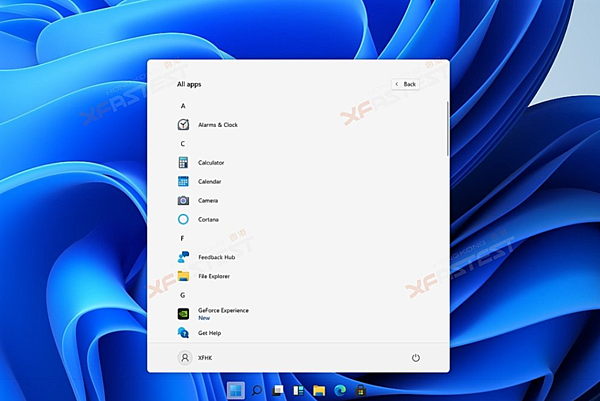Open the power options icon
Viewport: 600px width, 401px height.
[x=416, y=358]
